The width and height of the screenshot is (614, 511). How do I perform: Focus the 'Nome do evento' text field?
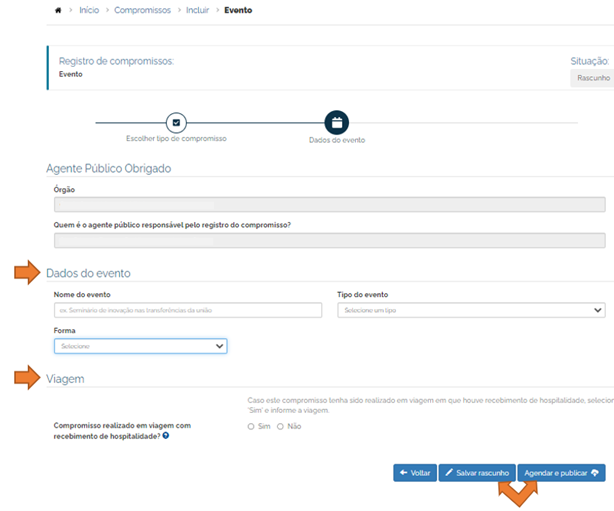point(188,311)
